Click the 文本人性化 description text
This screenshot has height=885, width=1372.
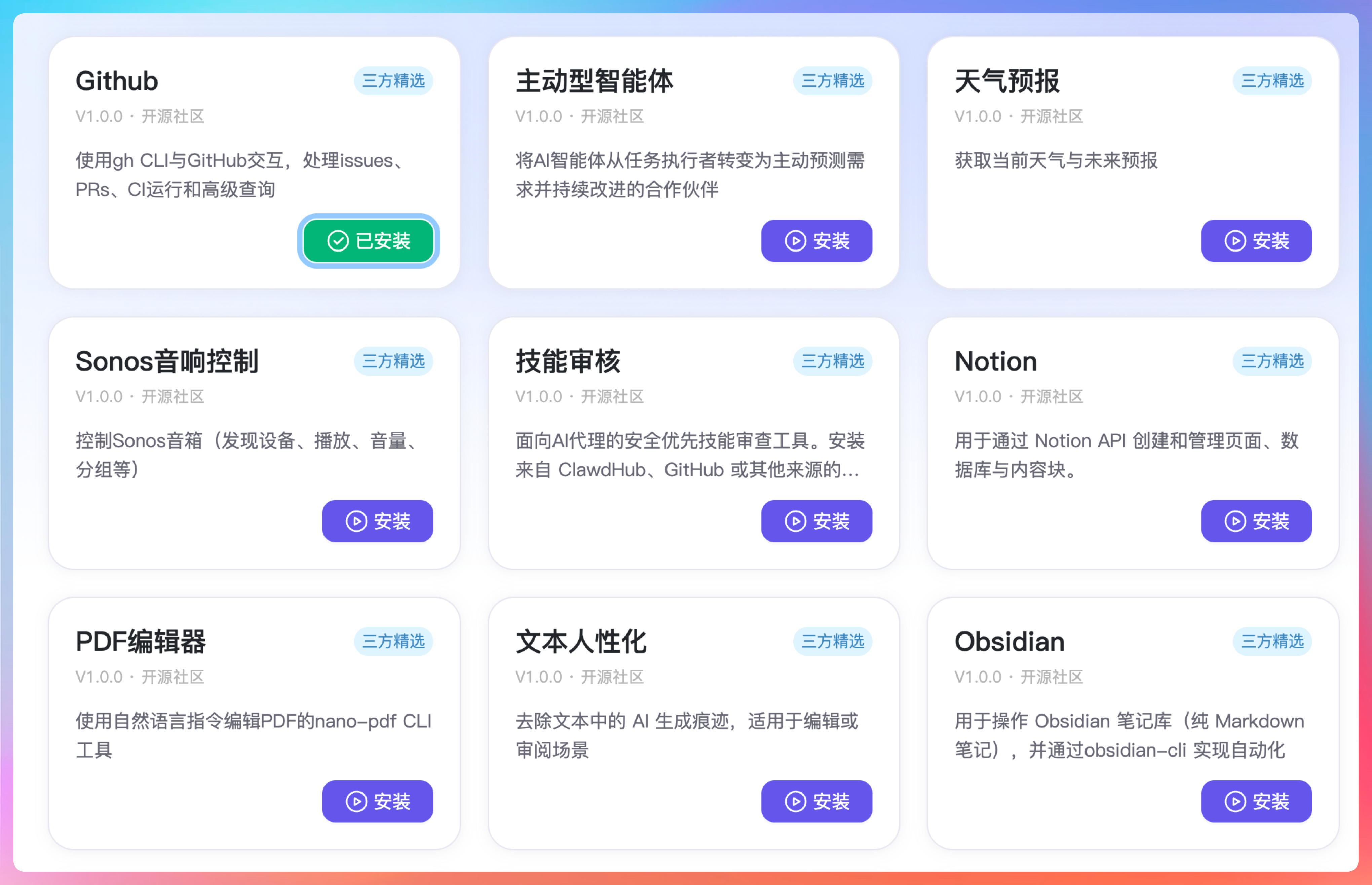[x=686, y=735]
